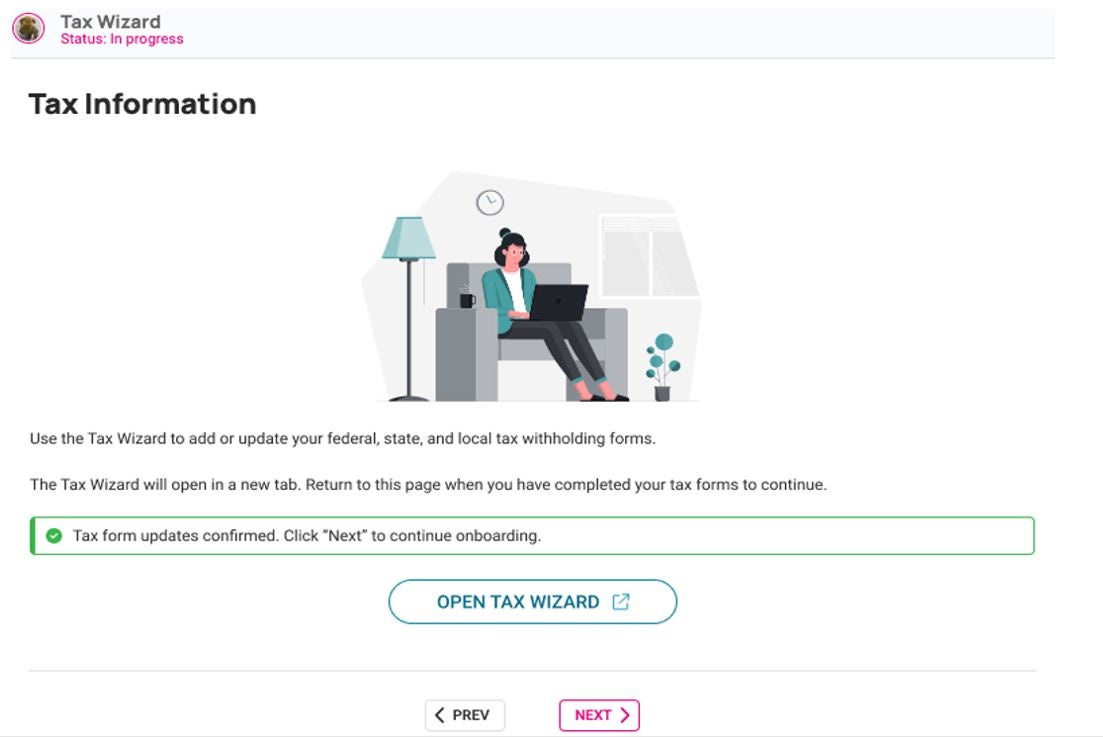Click the woman with laptop illustration

pyautogui.click(x=549, y=315)
